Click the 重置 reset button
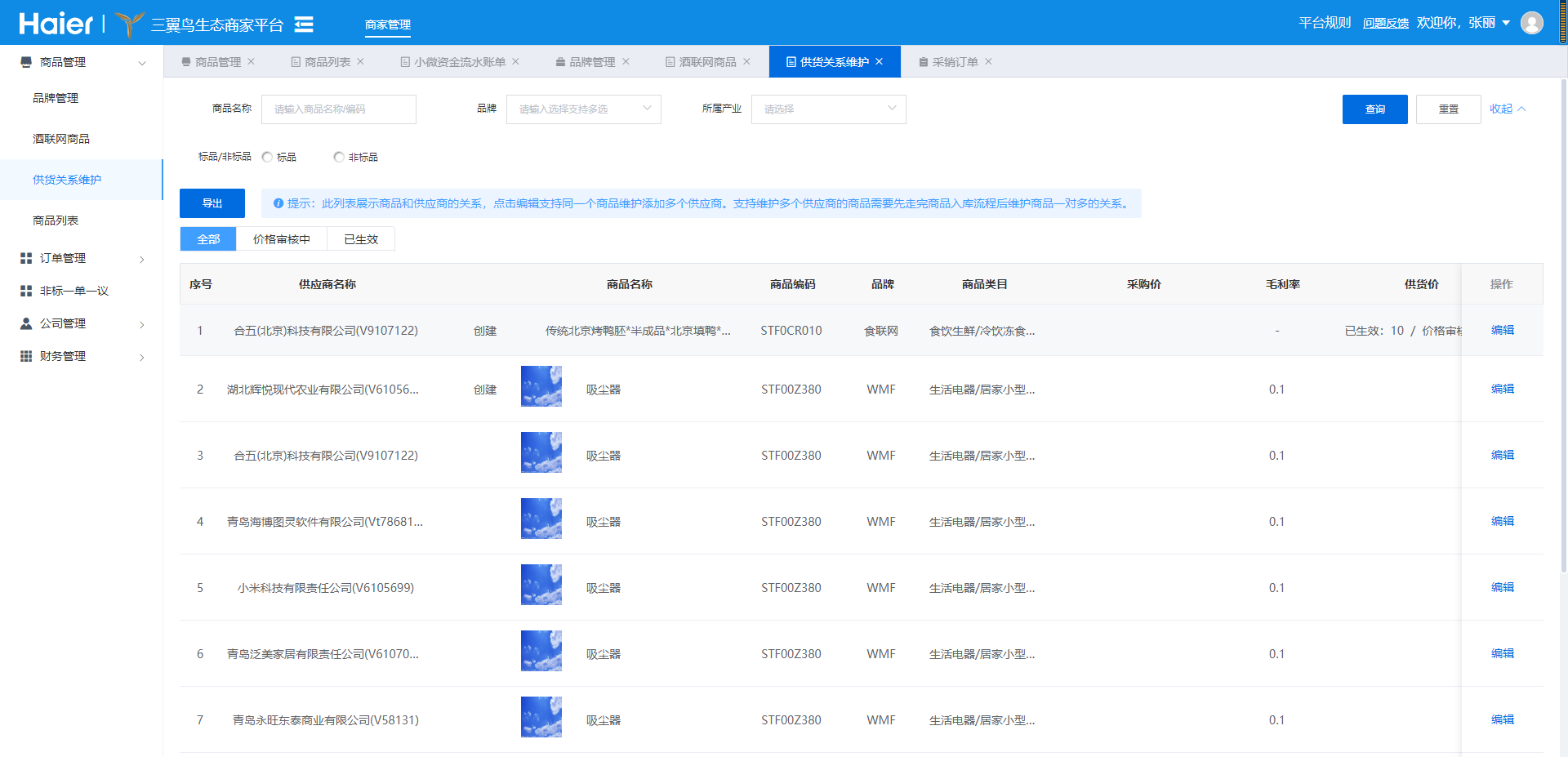This screenshot has height=757, width=1568. coord(1449,109)
